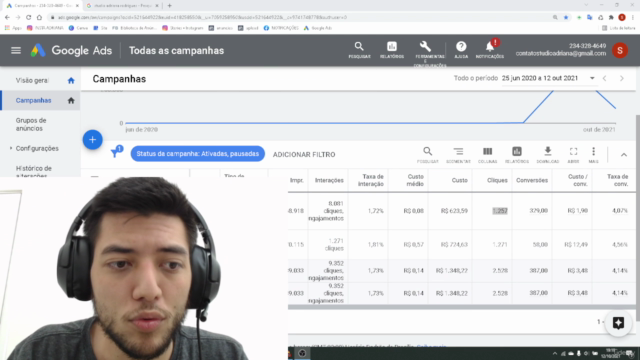The width and height of the screenshot is (640, 360).
Task: Go back in browser
Action: [7, 18]
